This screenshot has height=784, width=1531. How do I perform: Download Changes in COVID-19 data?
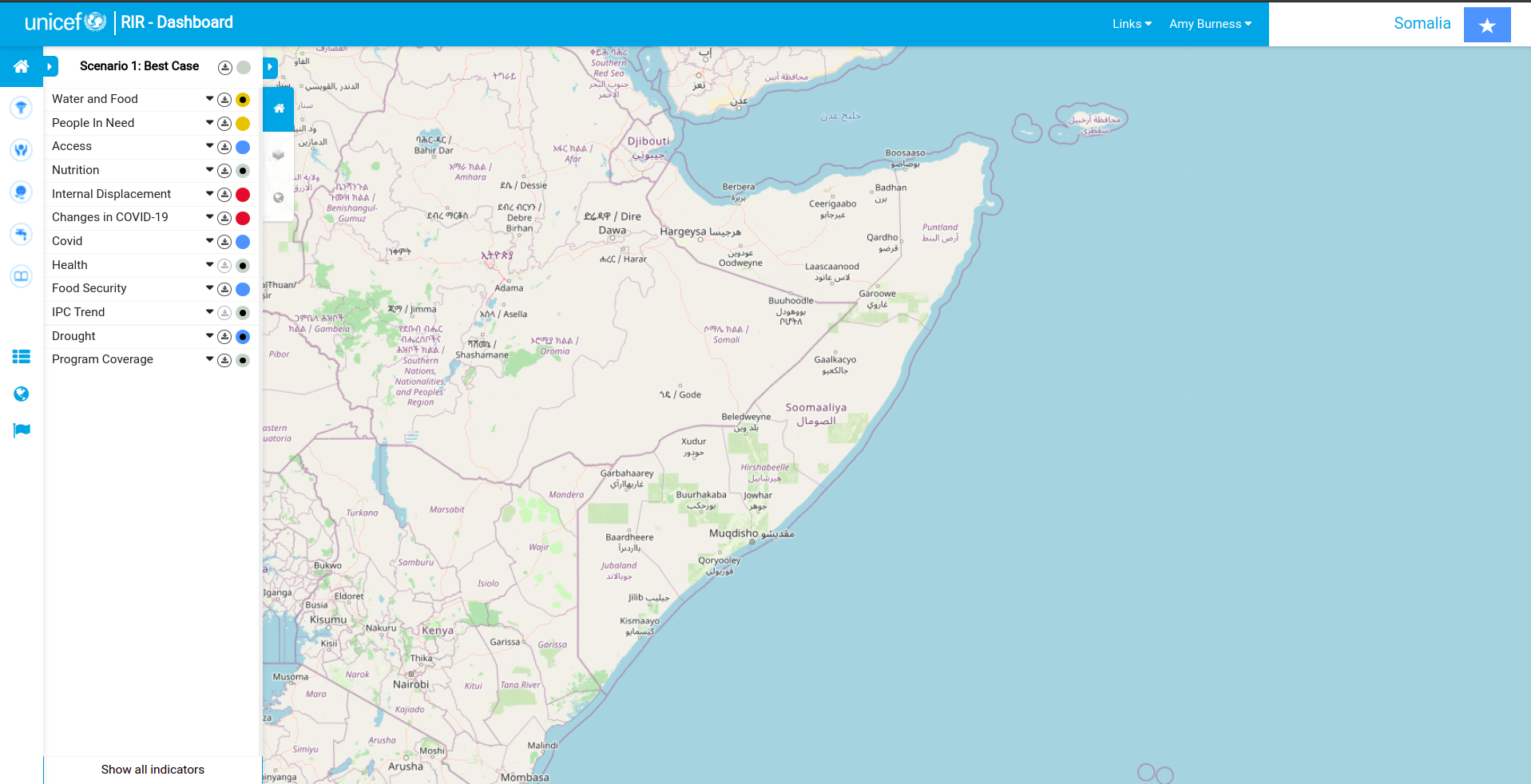pos(225,218)
